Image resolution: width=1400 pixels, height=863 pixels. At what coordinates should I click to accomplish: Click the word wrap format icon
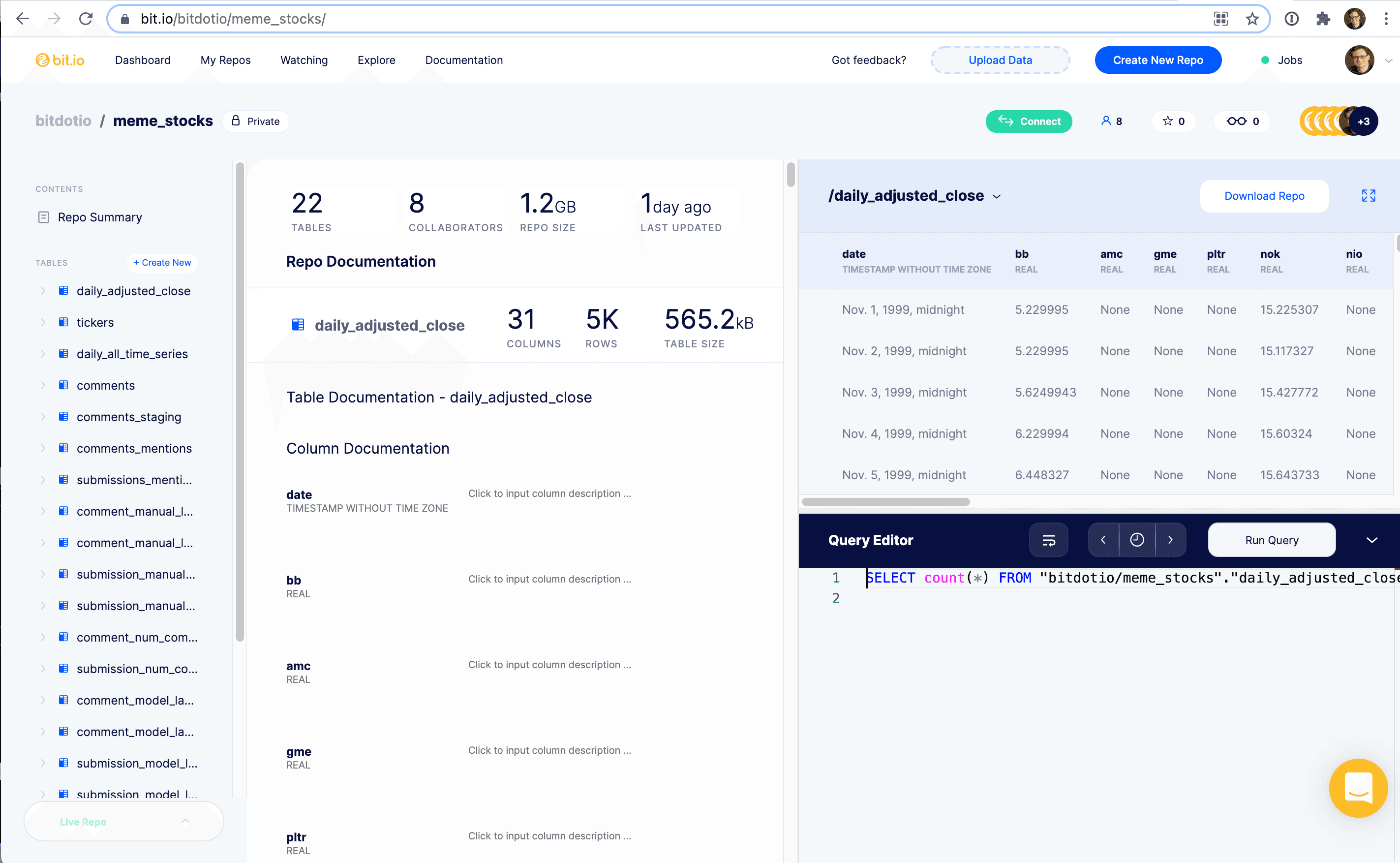point(1049,540)
